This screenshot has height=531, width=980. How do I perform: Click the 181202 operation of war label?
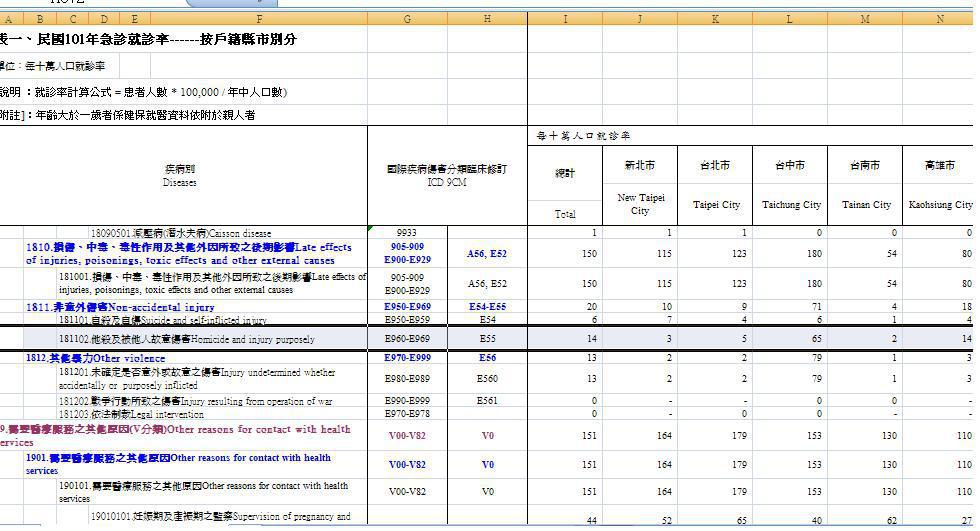click(195, 401)
